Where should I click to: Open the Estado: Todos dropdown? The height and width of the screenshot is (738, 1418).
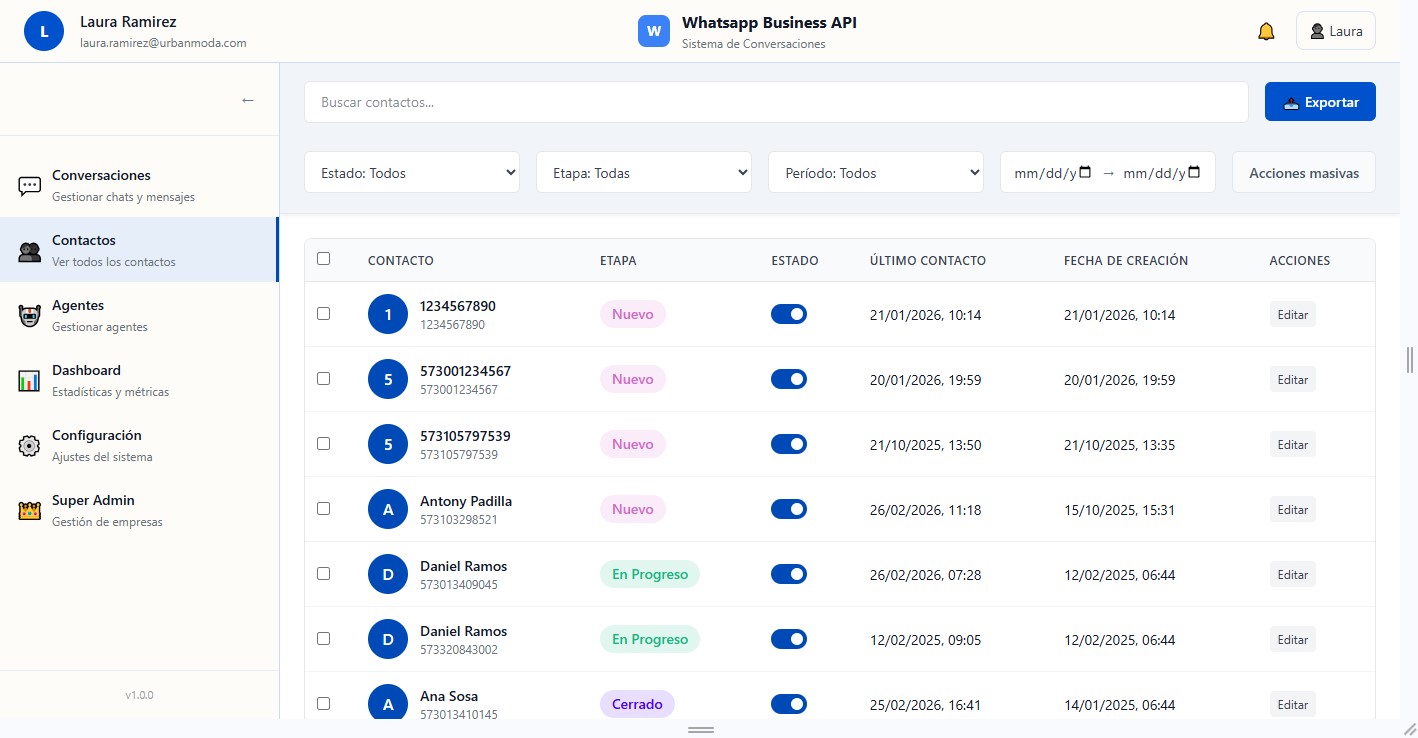coord(412,172)
